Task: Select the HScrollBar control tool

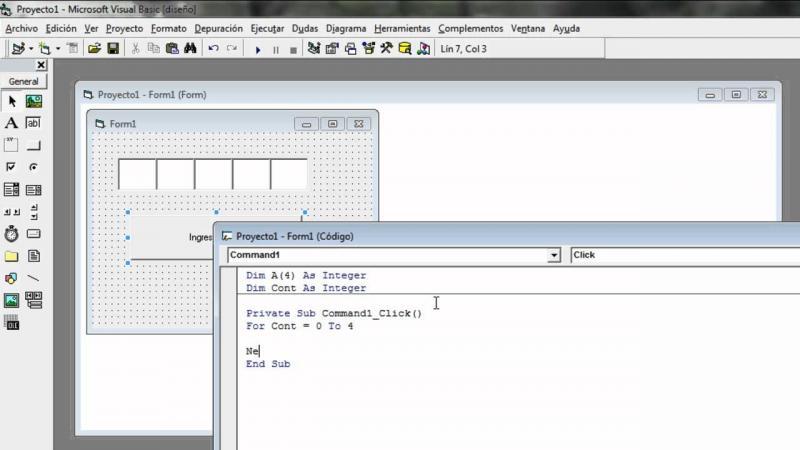Action: [x=11, y=212]
